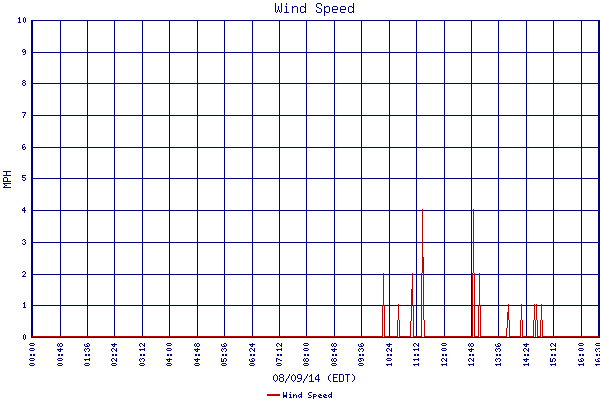This screenshot has height=400, width=600.
Task: Click x-axis time label '04:48'
Action: pos(197,354)
